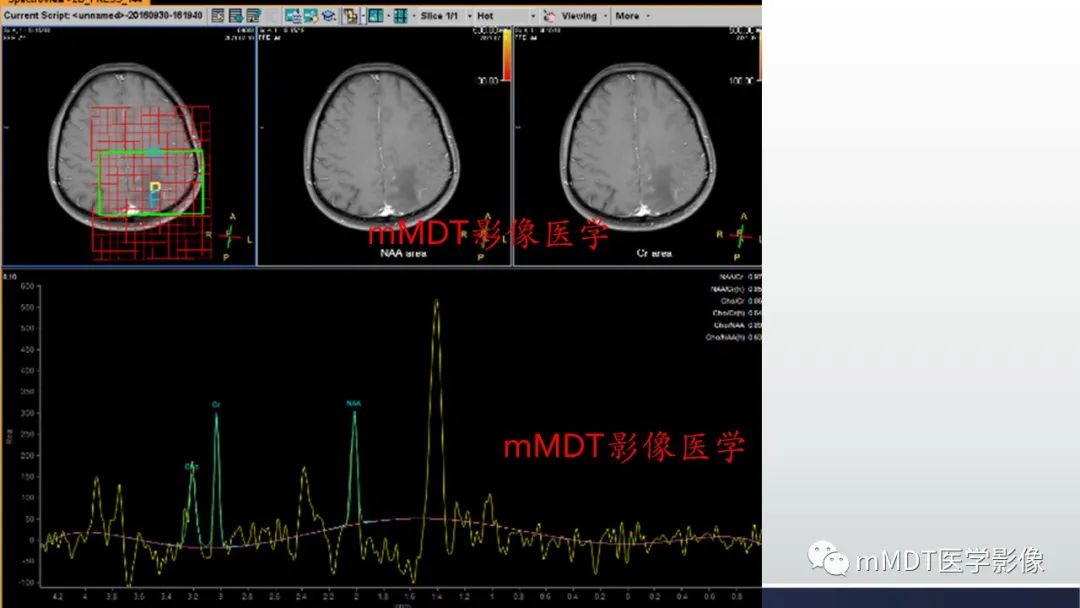This screenshot has height=608, width=1080.
Task: Open the More menu
Action: click(x=632, y=16)
